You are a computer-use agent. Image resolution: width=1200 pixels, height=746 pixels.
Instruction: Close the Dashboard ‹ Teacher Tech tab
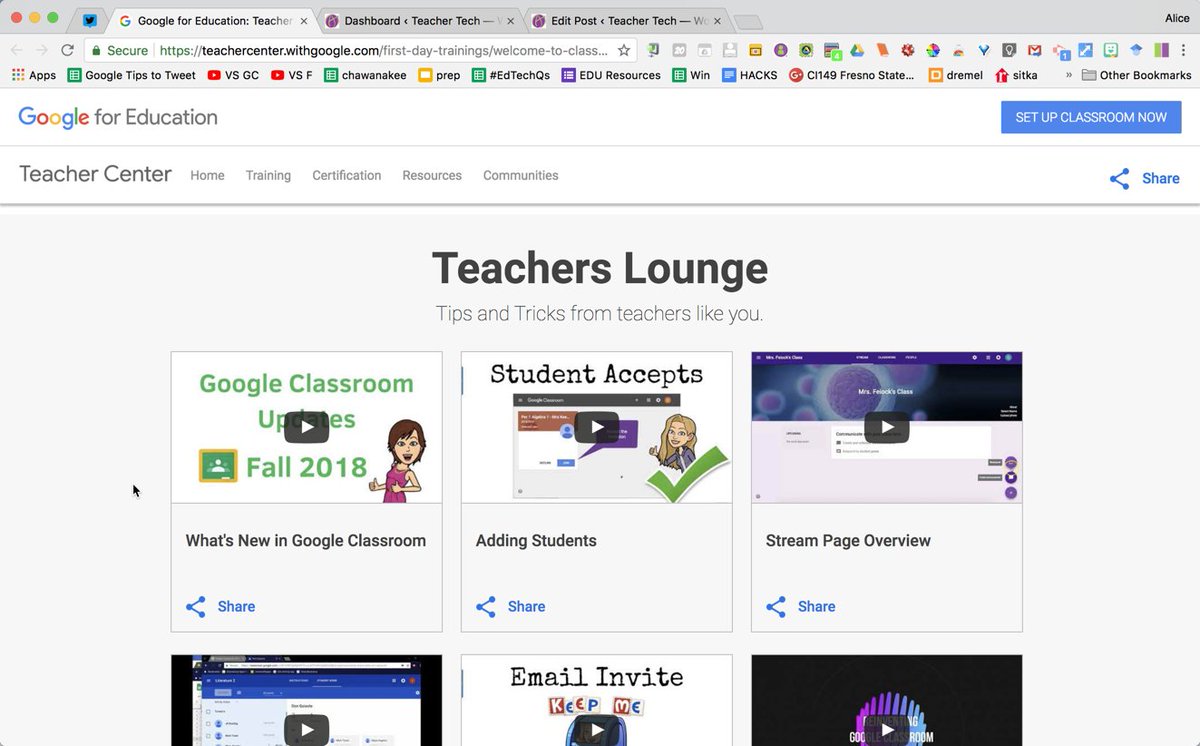(510, 20)
